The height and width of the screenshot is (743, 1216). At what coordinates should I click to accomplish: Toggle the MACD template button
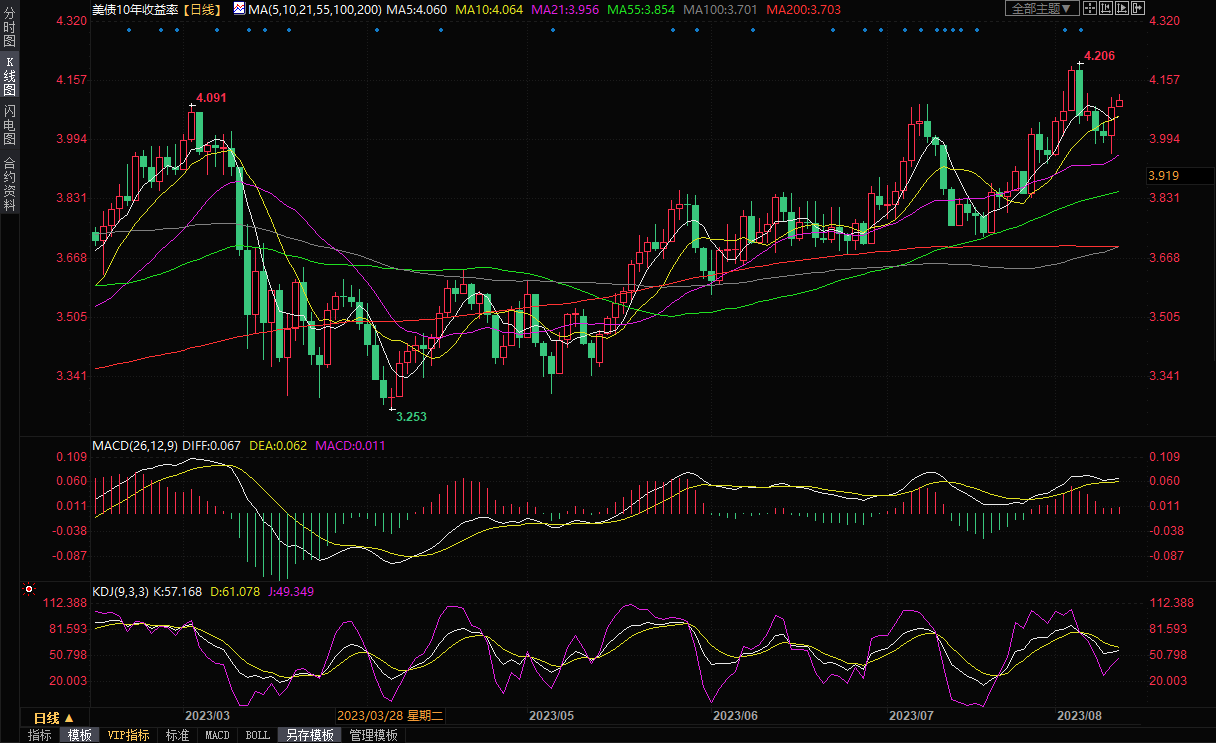click(217, 735)
